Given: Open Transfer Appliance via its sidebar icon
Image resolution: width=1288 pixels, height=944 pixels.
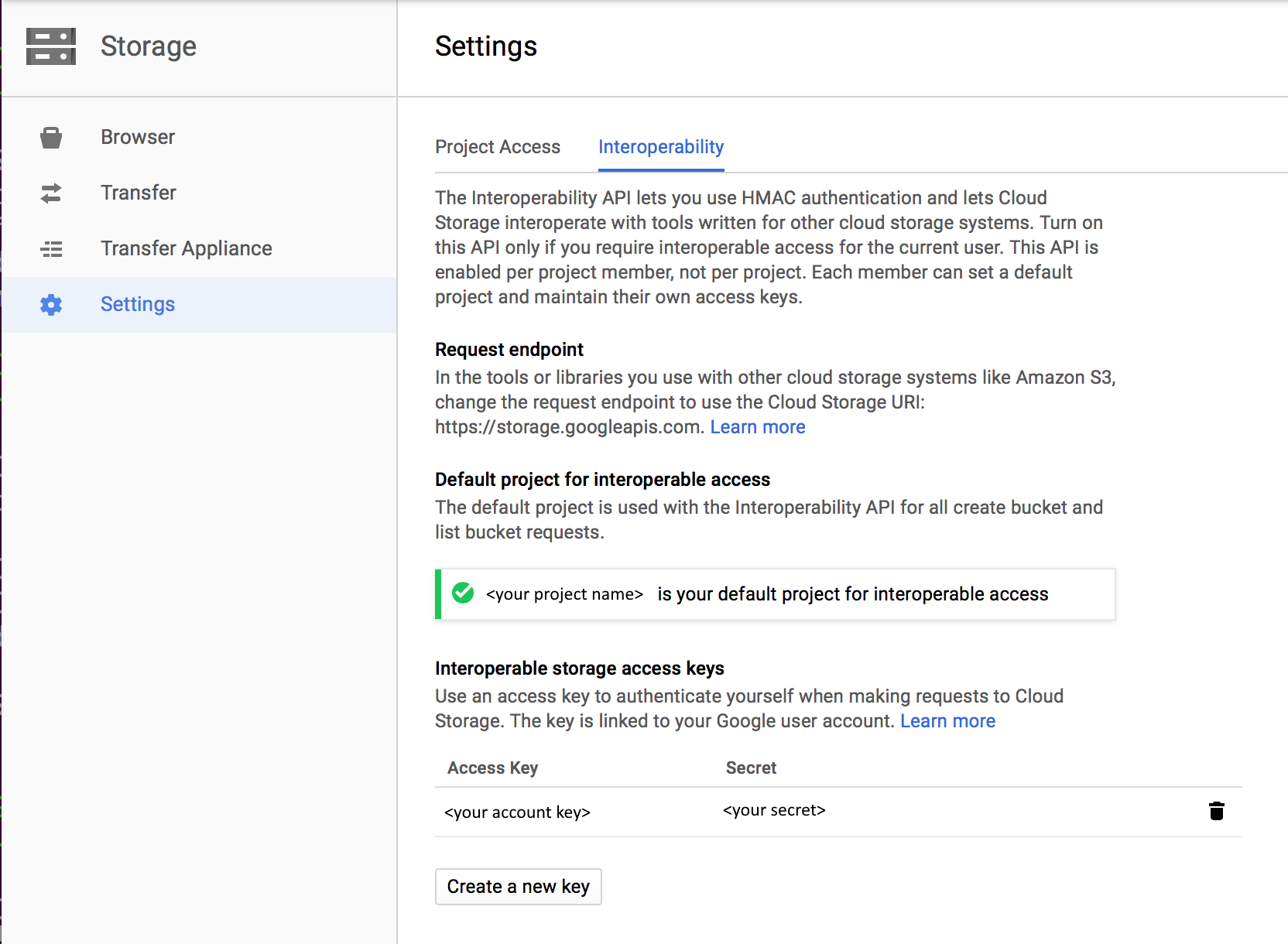Looking at the screenshot, I should 50,248.
